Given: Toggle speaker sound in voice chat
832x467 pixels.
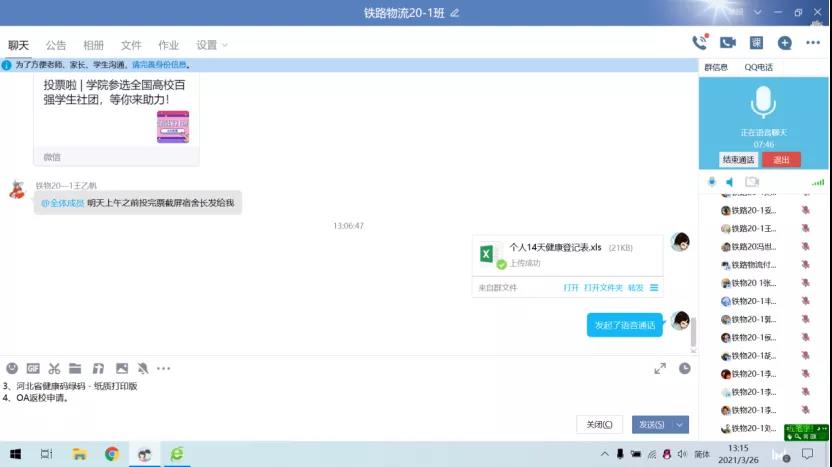Looking at the screenshot, I should (x=730, y=182).
